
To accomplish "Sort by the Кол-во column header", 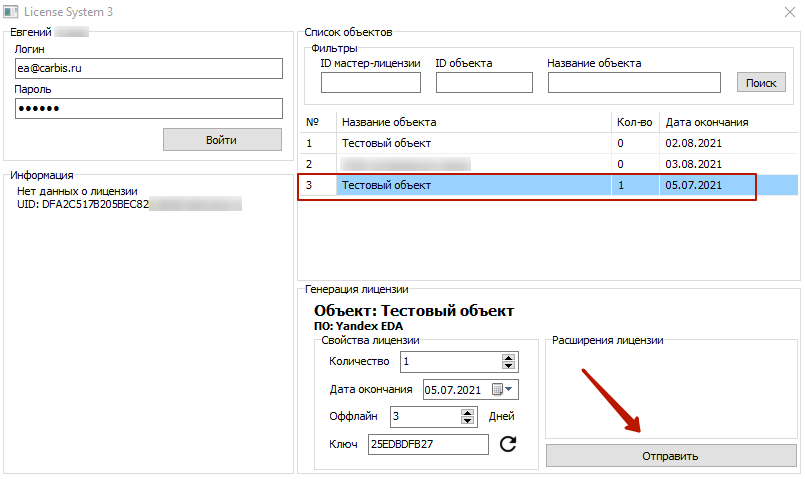I will (635, 122).
